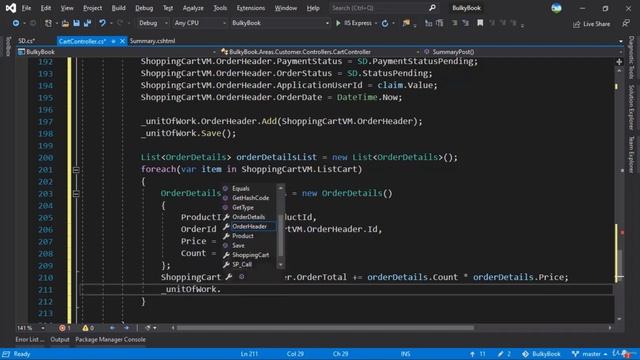Select OrderHeader in IntelliSense list
This screenshot has width=640, height=360.
(x=249, y=227)
